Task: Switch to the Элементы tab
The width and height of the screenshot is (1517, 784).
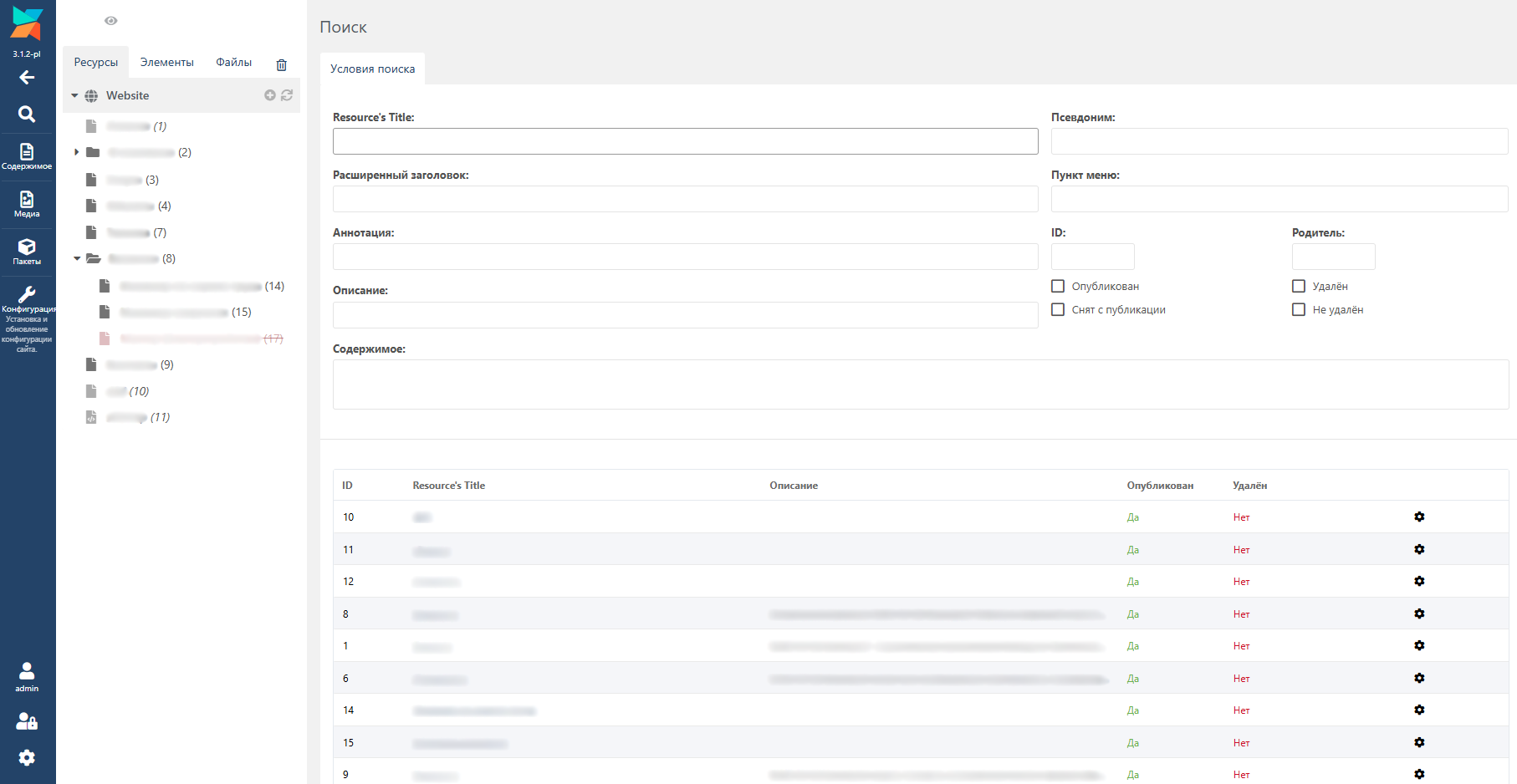Action: tap(166, 63)
